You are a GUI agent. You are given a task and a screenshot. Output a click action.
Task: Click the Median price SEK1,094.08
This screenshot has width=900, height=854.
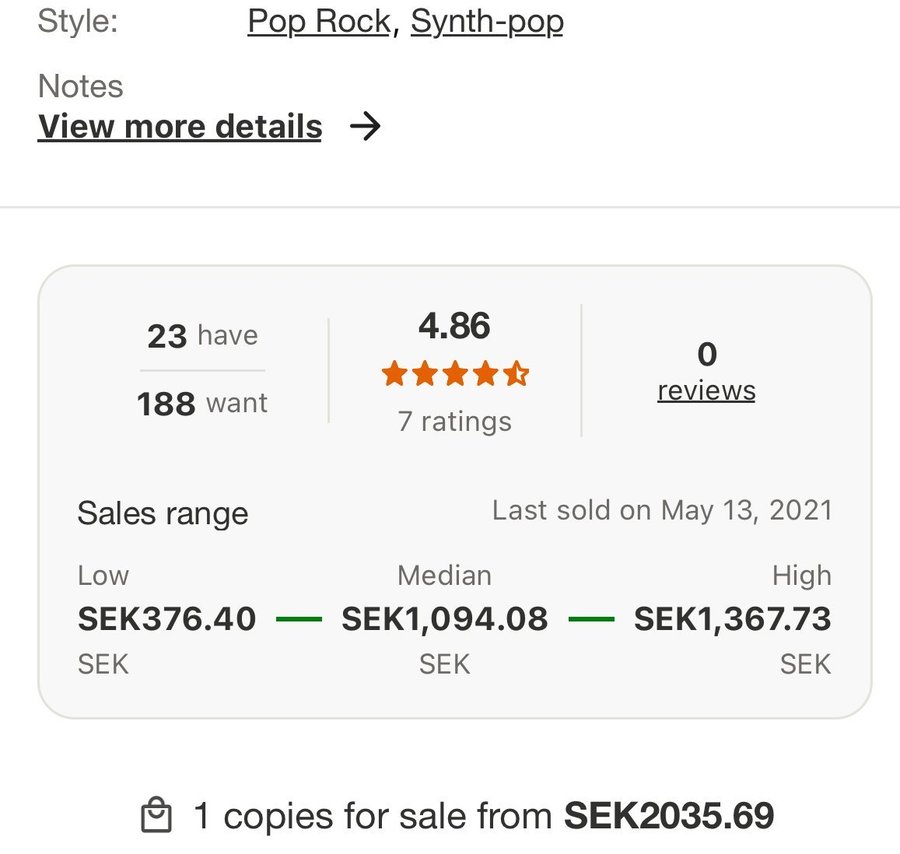point(445,619)
